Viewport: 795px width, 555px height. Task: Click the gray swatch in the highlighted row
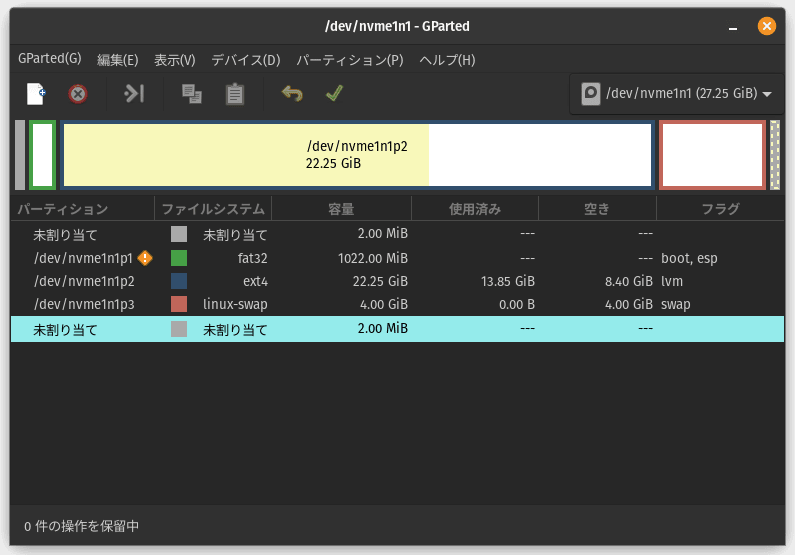[x=179, y=329]
